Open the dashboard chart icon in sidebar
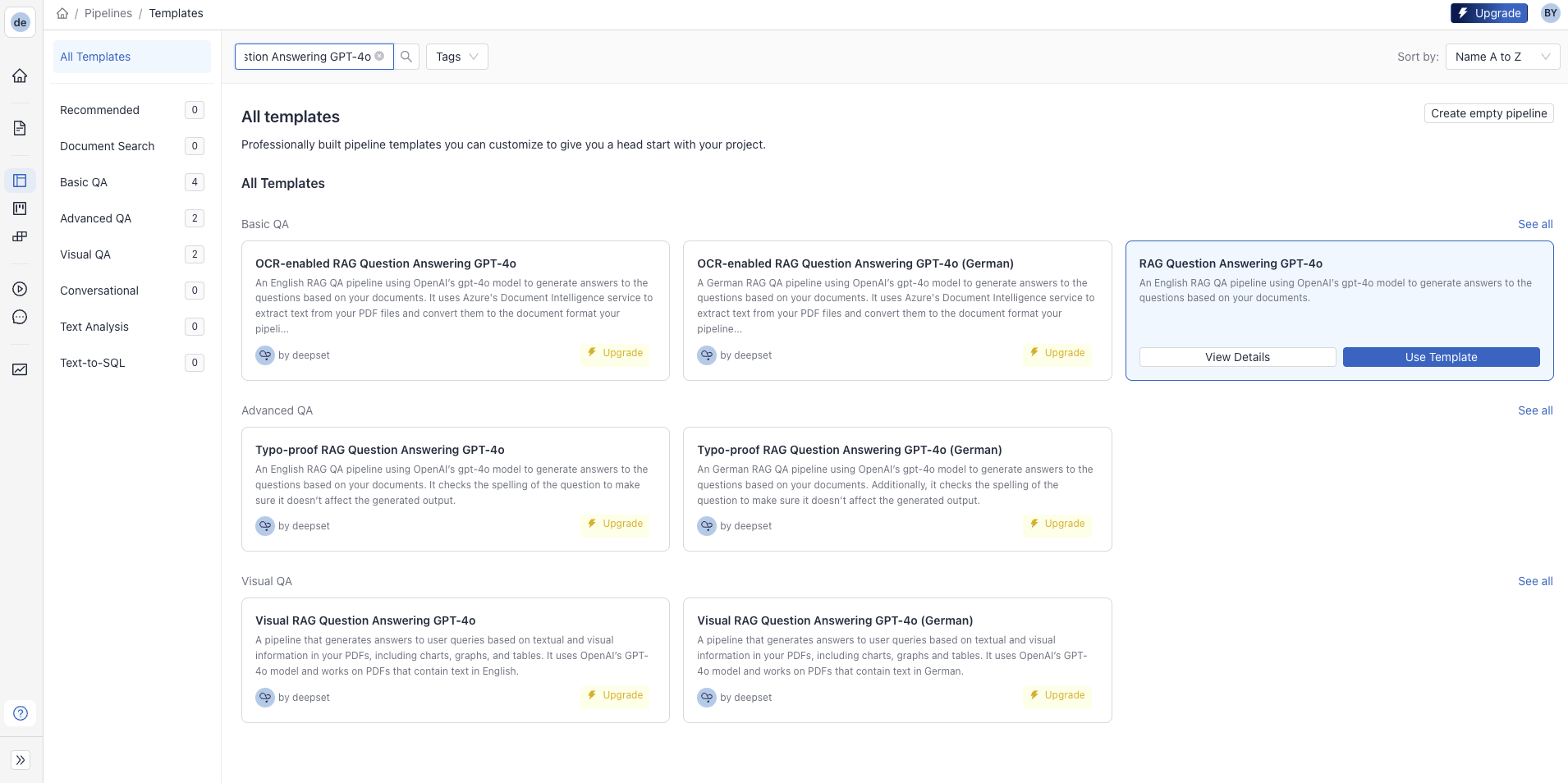 20,369
